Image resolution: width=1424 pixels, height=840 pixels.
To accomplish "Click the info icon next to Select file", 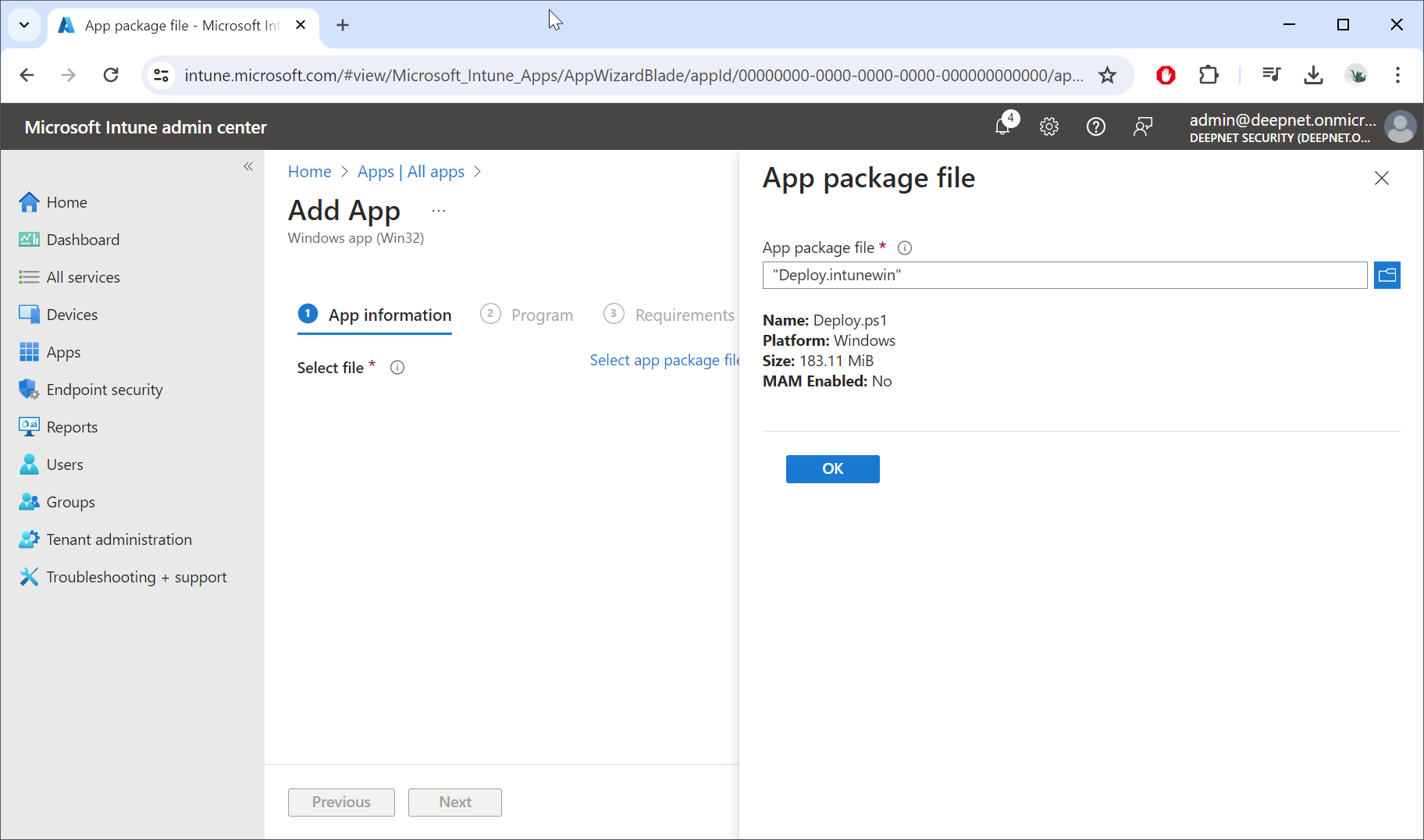I will click(397, 368).
